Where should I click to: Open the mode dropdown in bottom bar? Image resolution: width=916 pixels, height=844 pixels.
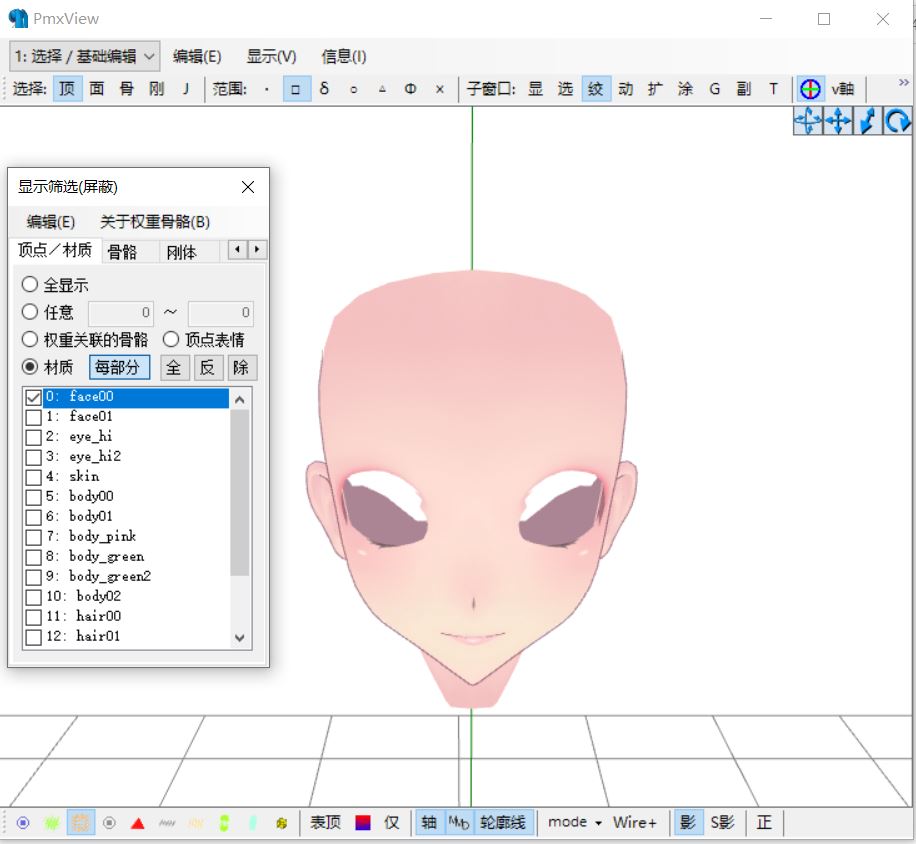(x=574, y=822)
